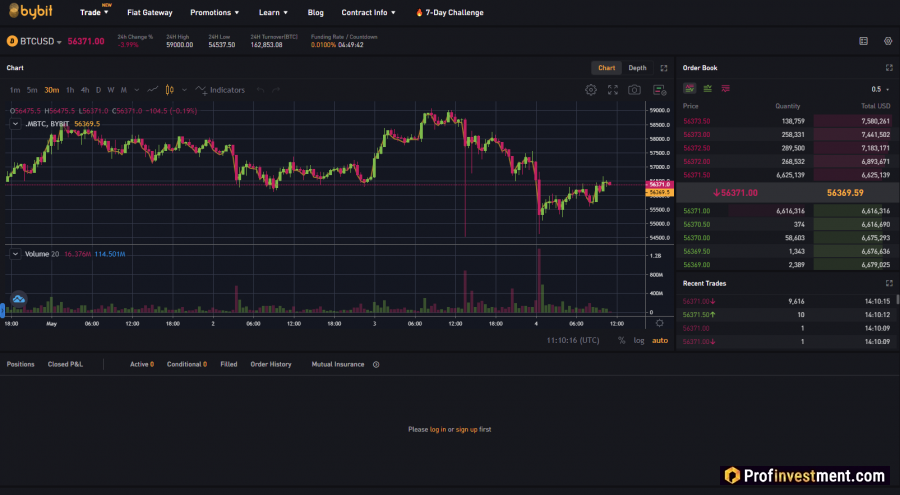Viewport: 900px width, 495px height.
Task: Open the Closed P&L tab
Action: click(x=65, y=364)
